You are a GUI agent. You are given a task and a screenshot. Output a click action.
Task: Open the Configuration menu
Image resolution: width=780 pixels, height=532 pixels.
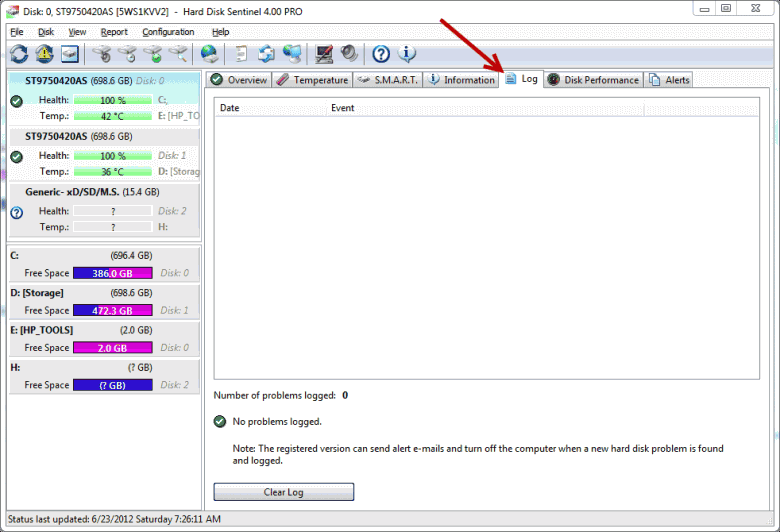tap(168, 32)
